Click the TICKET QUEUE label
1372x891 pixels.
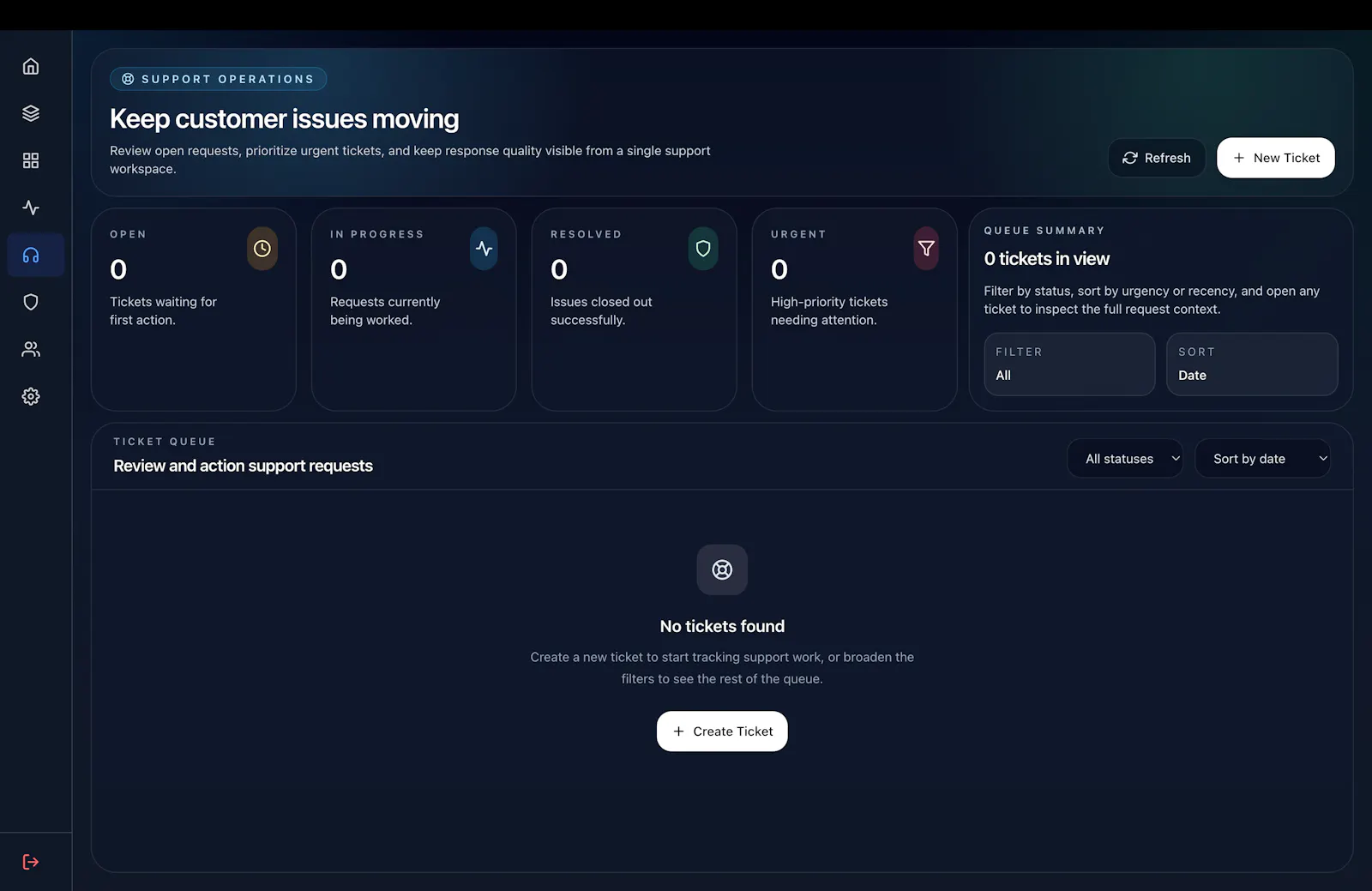coord(165,442)
